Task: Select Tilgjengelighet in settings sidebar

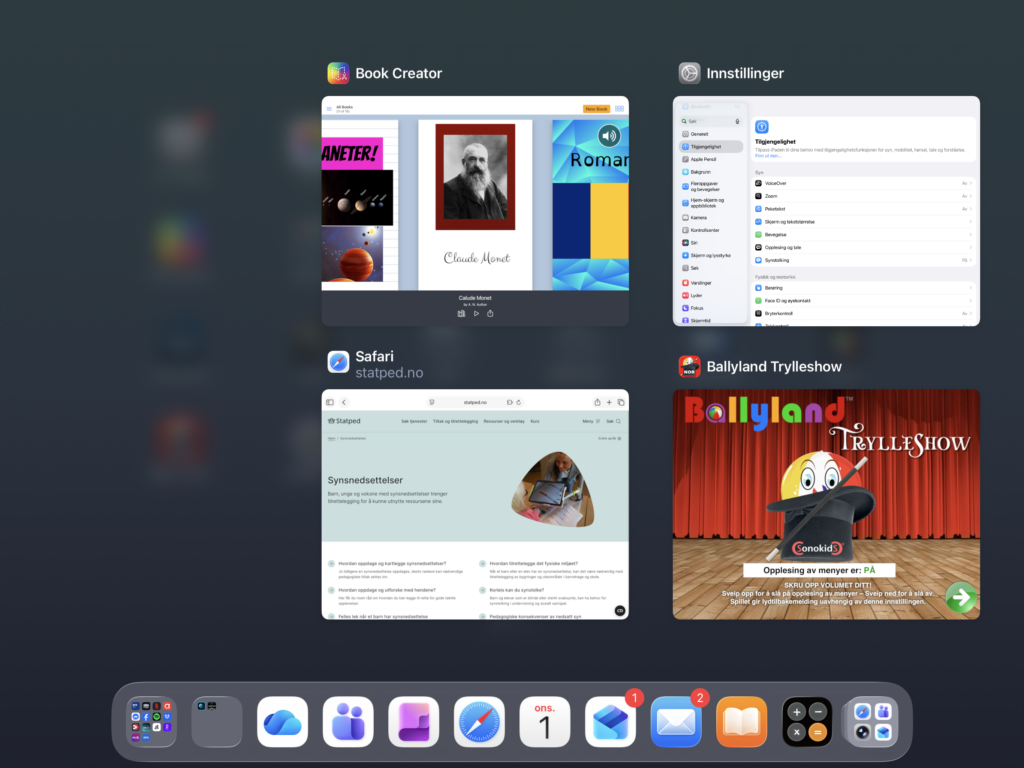Action: coord(711,147)
